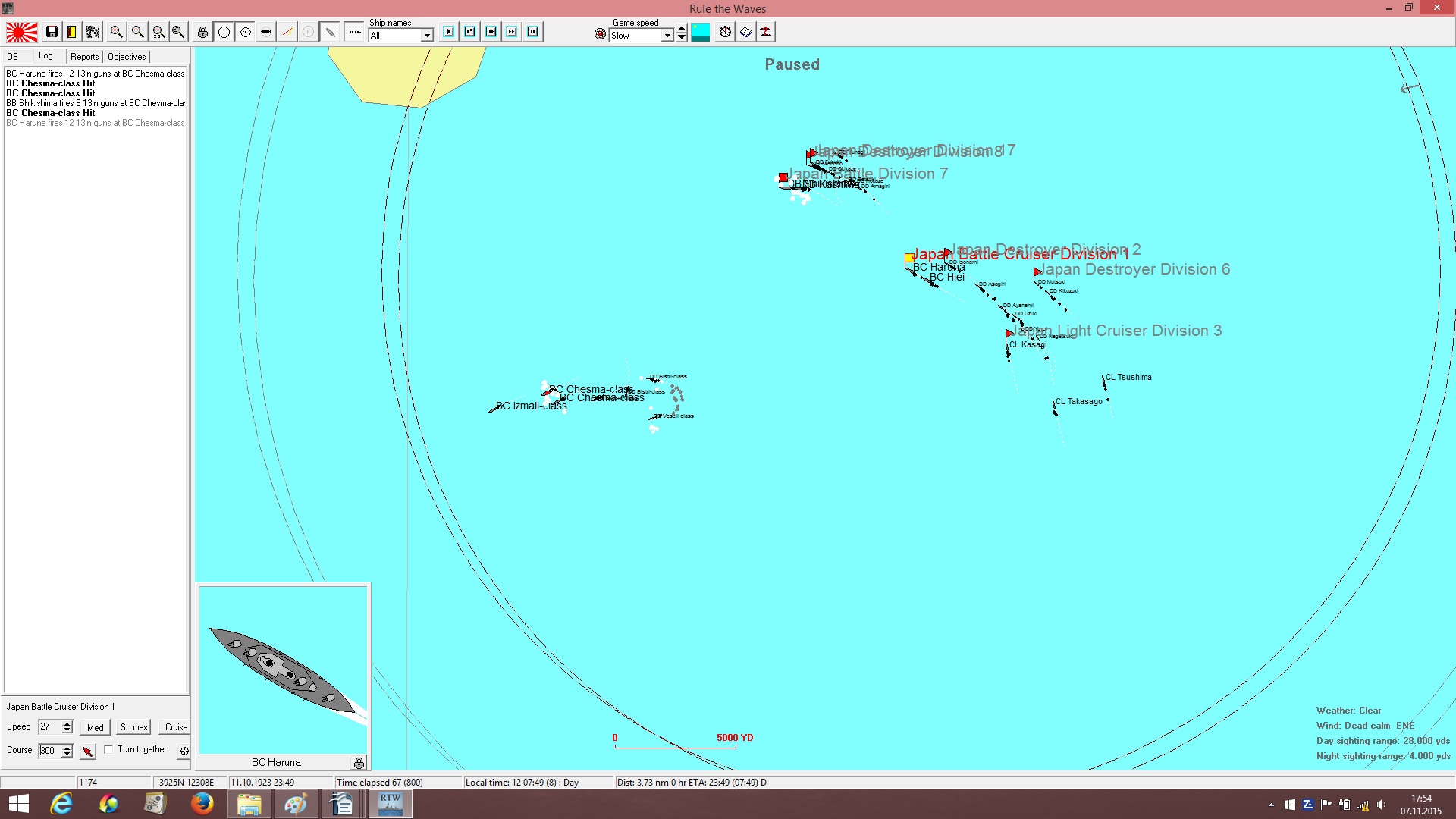
Task: Toggle the red-yellow course line button
Action: [x=287, y=32]
